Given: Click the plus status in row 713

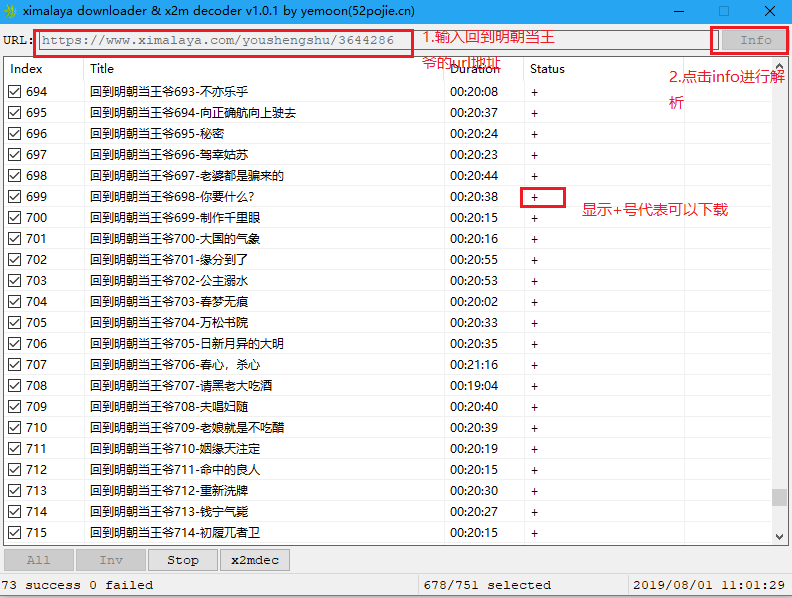Looking at the screenshot, I should 534,491.
